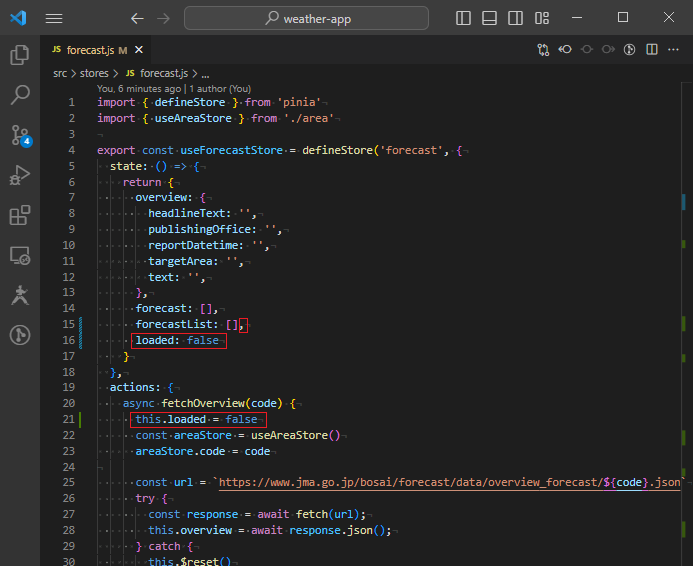Viewport: 693px width, 566px height.
Task: Open the Search view in activity bar
Action: click(x=20, y=95)
